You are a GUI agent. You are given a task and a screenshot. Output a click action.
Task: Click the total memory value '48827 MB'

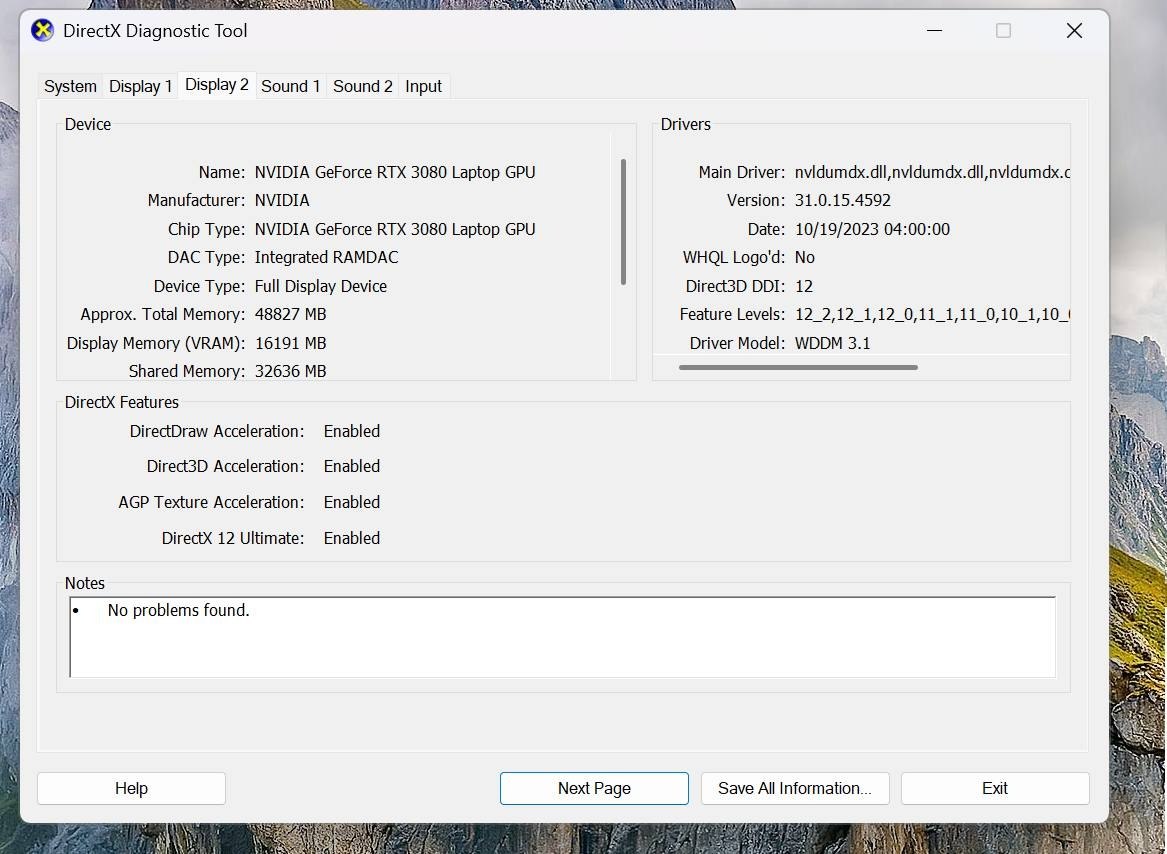point(290,315)
